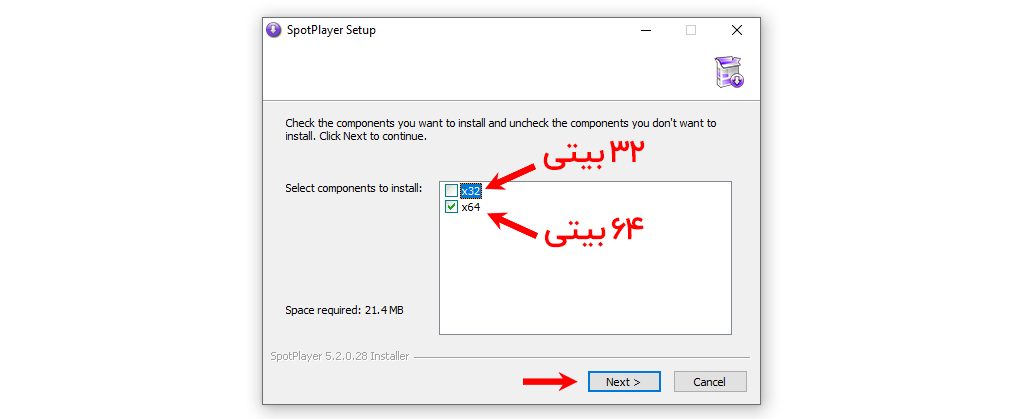Click the SpotPlayer logo in title bar
This screenshot has height=419, width=1024.
(x=274, y=30)
